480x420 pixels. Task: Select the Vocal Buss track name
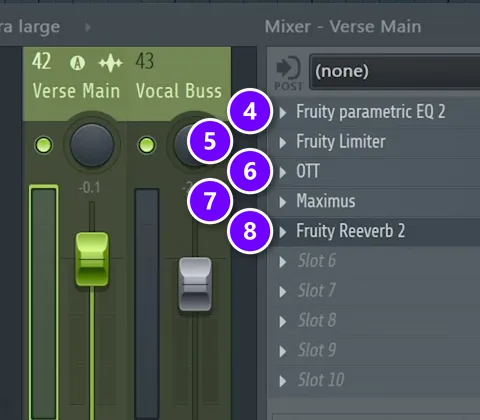click(x=179, y=91)
